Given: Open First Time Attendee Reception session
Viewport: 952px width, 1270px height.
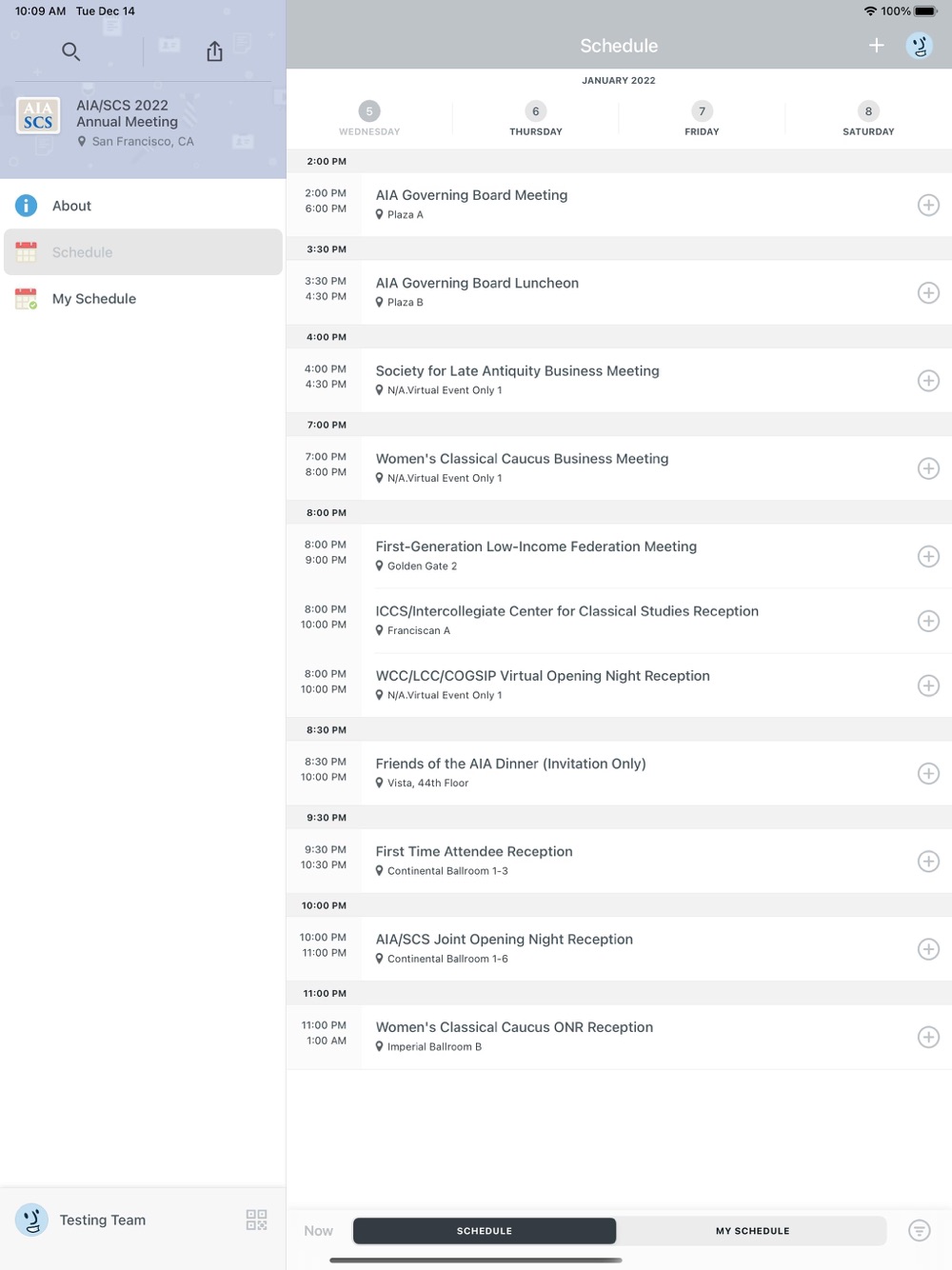Looking at the screenshot, I should [619, 862].
